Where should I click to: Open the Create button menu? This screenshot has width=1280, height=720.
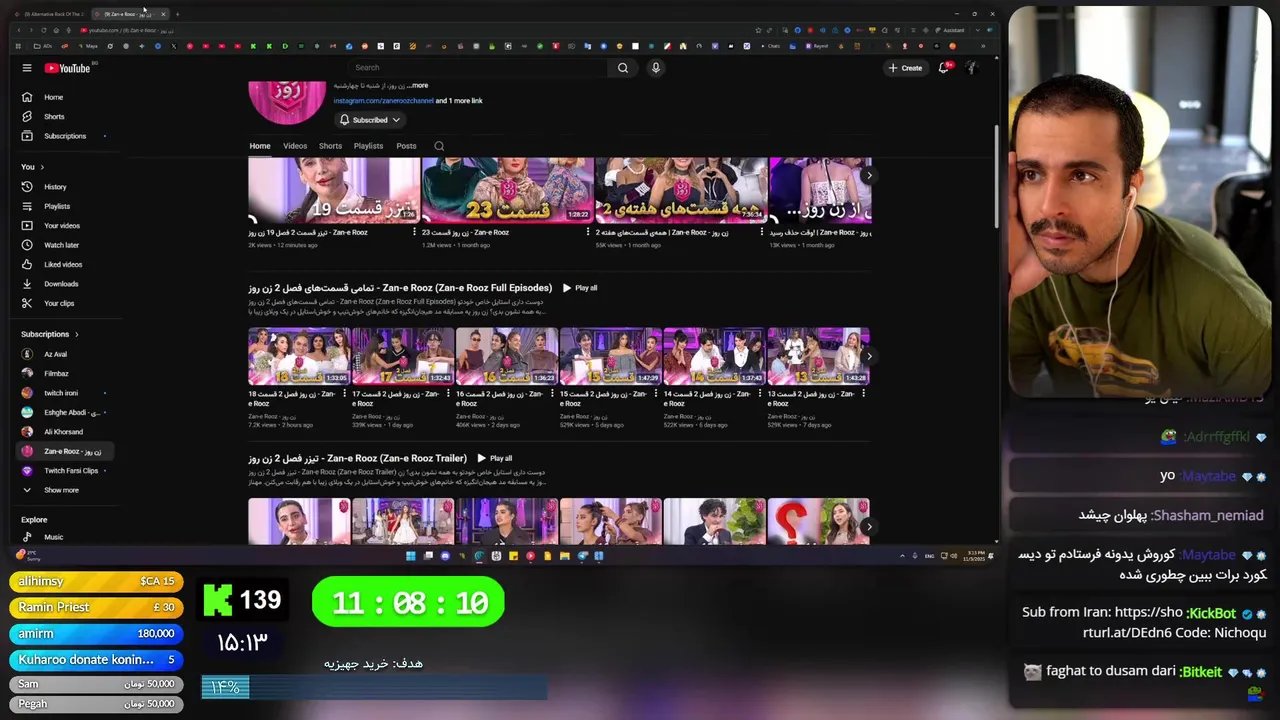click(905, 68)
